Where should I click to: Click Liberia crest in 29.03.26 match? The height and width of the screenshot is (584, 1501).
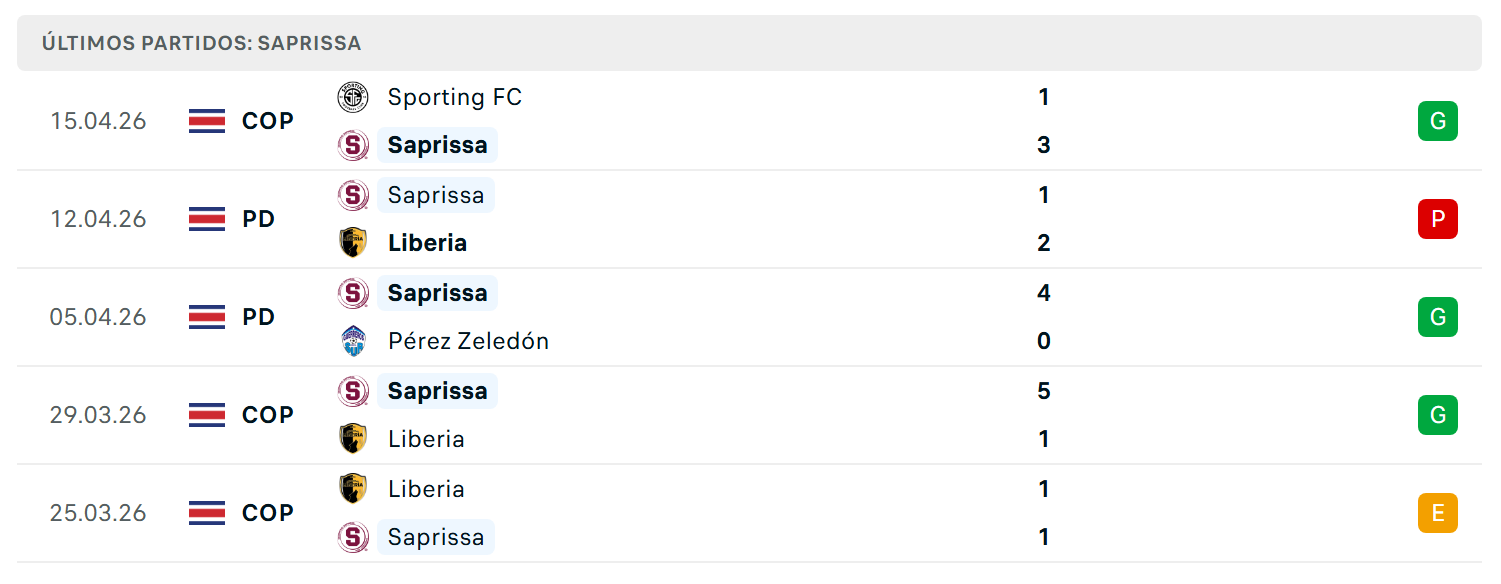click(x=353, y=439)
